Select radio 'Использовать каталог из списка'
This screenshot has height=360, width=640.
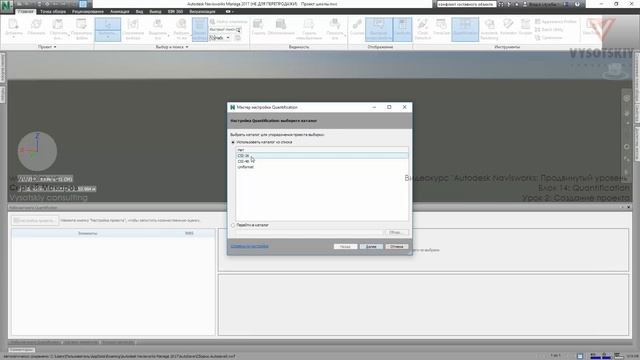tap(233, 142)
